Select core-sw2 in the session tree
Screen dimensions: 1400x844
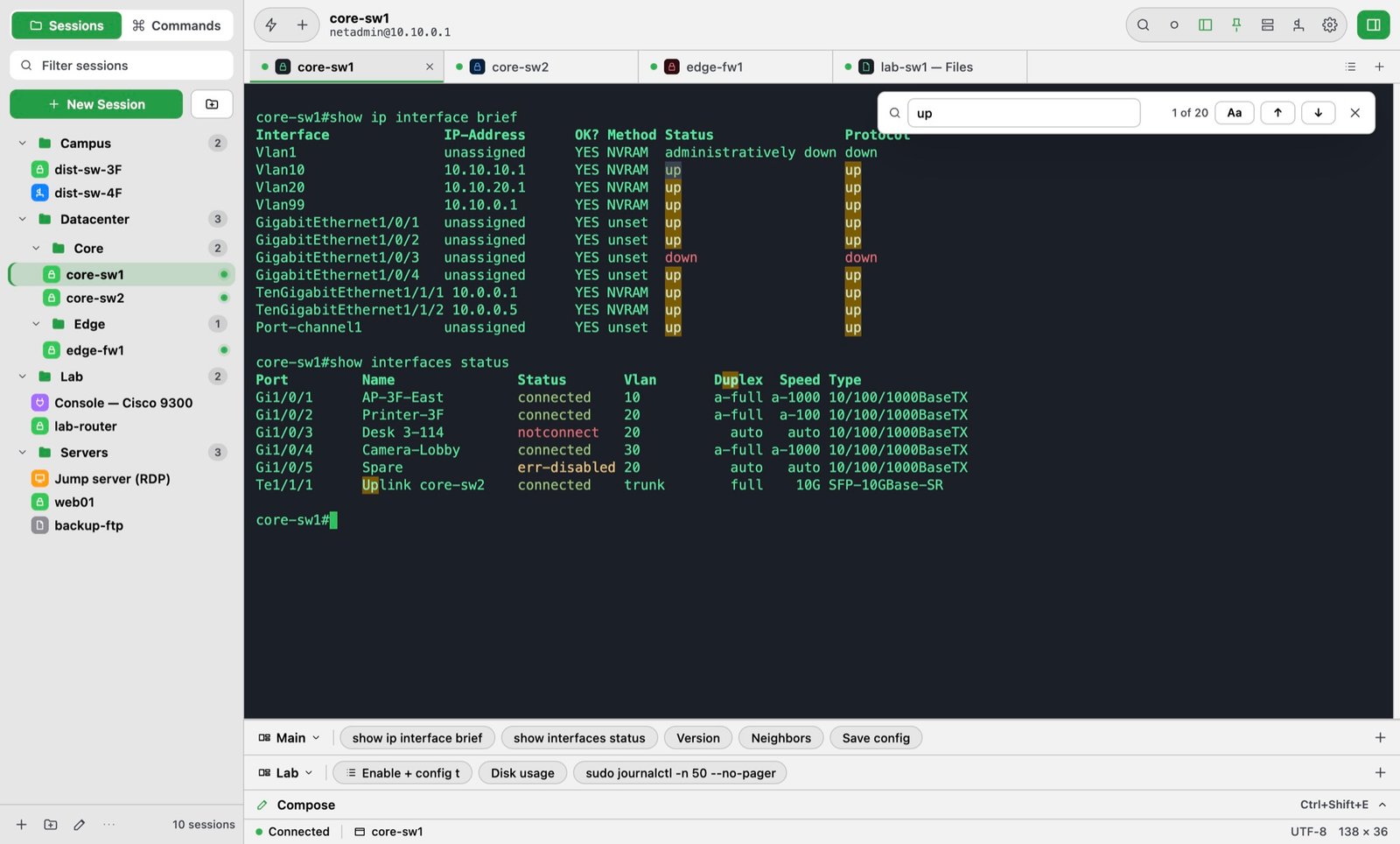click(x=122, y=298)
